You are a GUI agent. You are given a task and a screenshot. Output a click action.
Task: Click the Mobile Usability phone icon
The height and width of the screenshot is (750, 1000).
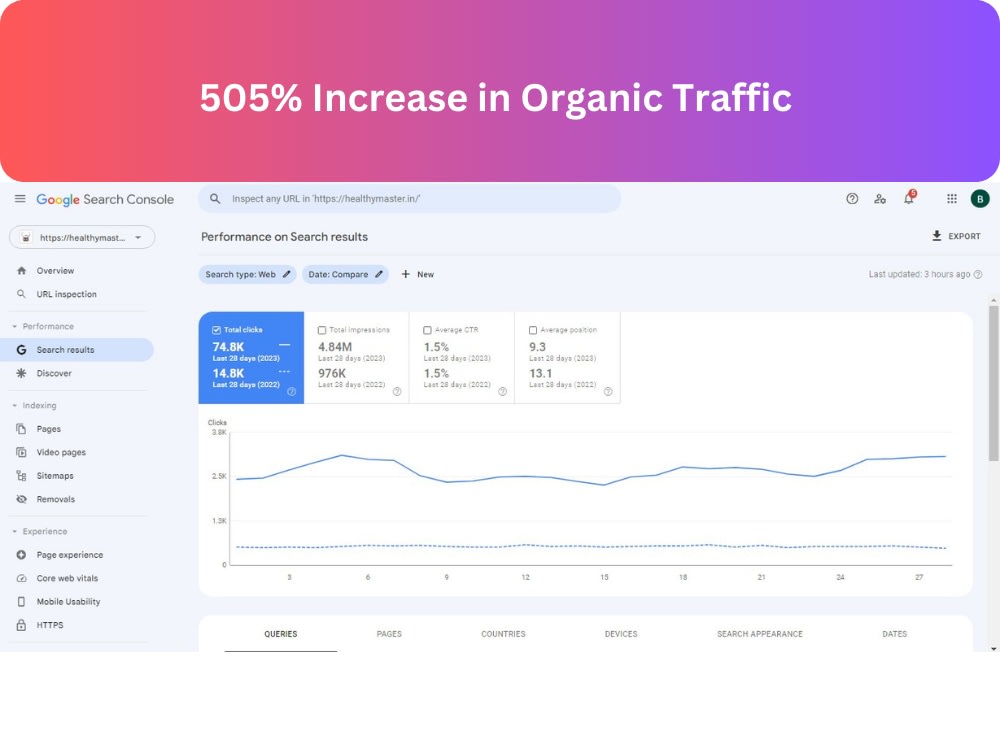pyautogui.click(x=22, y=601)
